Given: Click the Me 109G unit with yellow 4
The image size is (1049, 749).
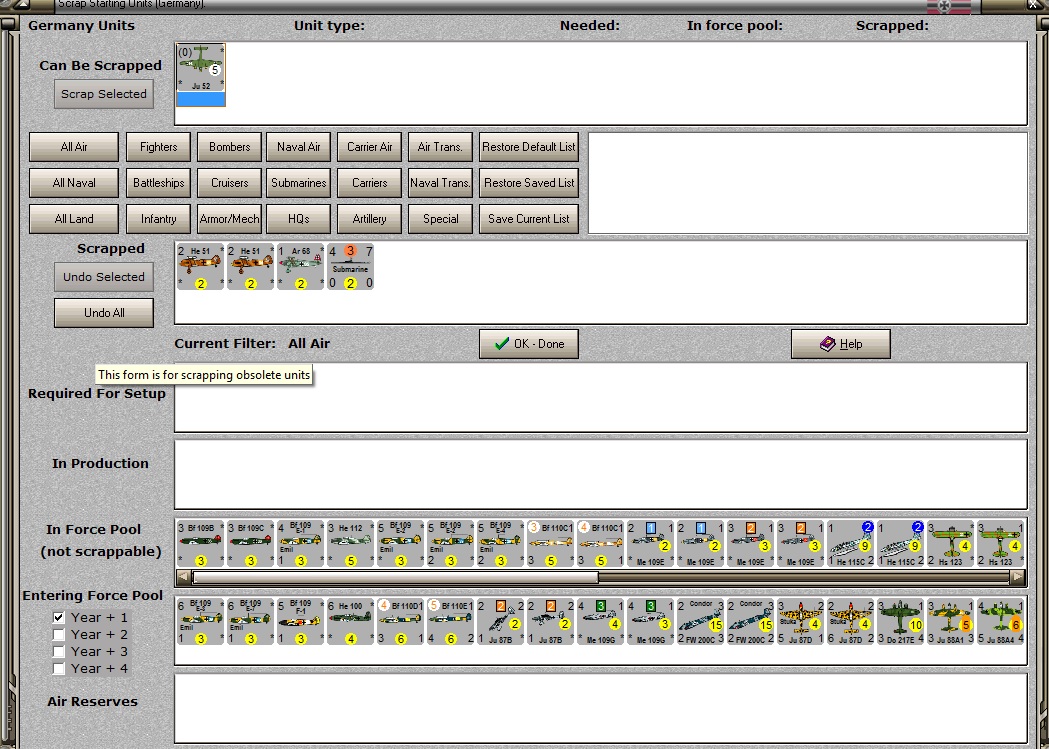Looking at the screenshot, I should coord(600,621).
